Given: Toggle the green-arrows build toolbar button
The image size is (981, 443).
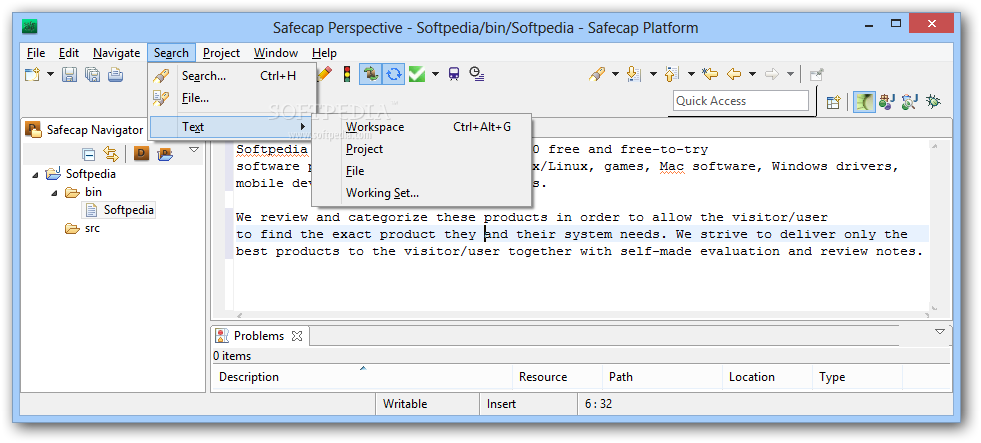Looking at the screenshot, I should coord(370,74).
